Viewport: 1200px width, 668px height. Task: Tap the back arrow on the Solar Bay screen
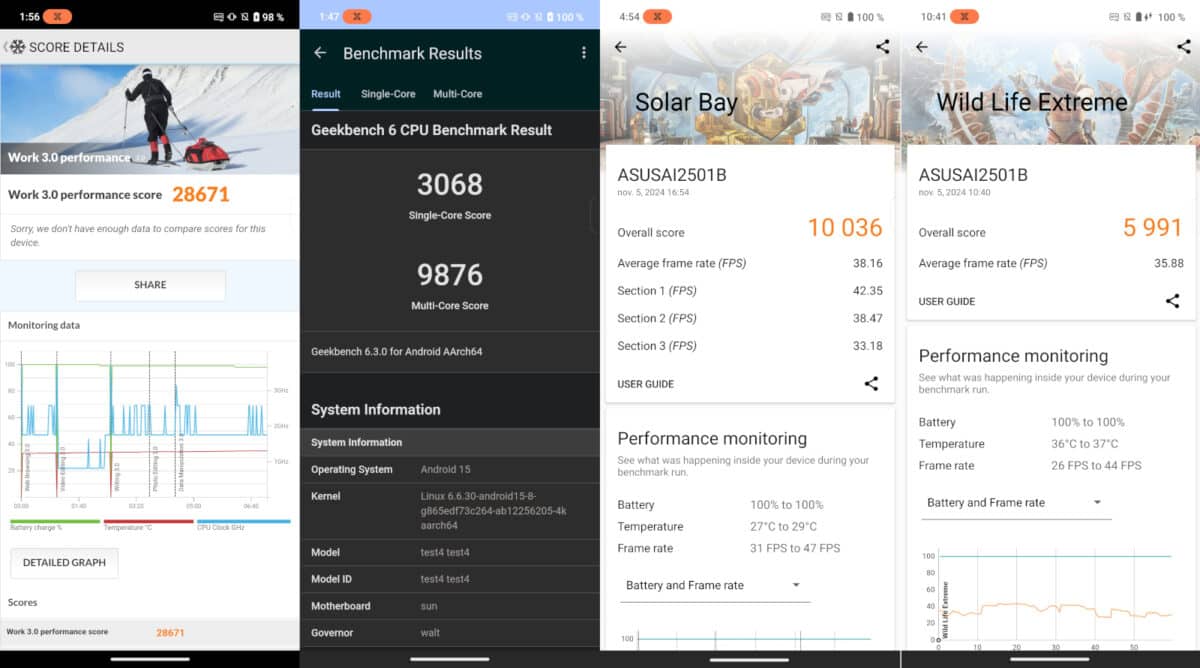pyautogui.click(x=620, y=47)
